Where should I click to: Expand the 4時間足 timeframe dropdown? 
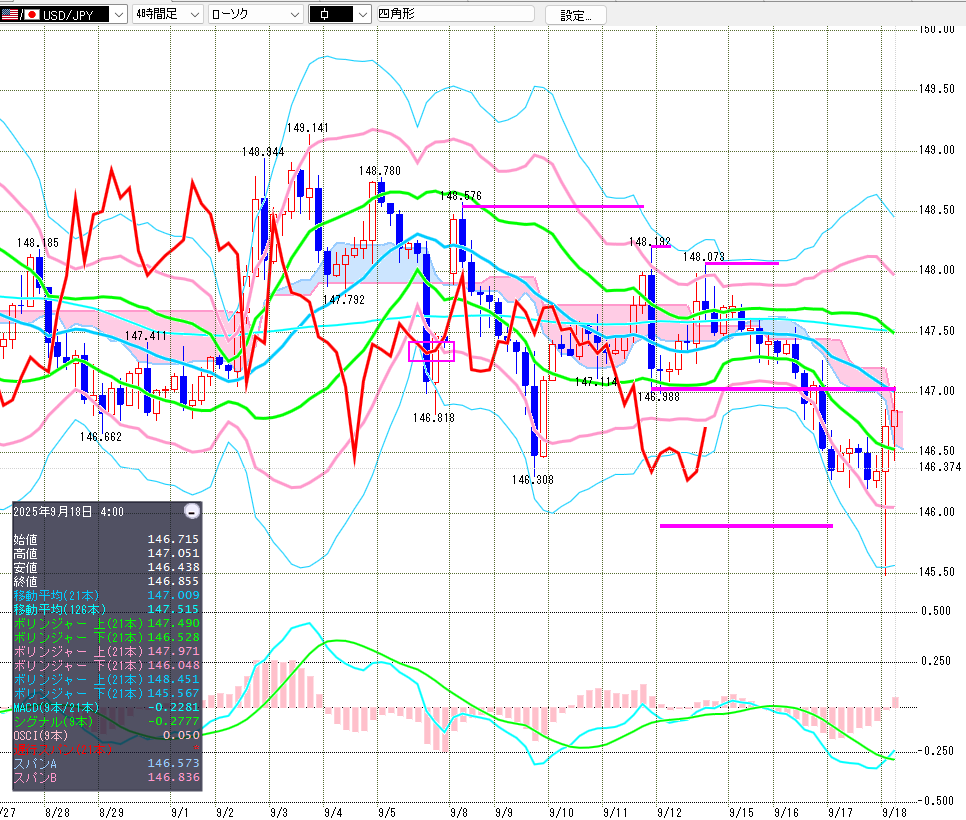click(x=193, y=14)
